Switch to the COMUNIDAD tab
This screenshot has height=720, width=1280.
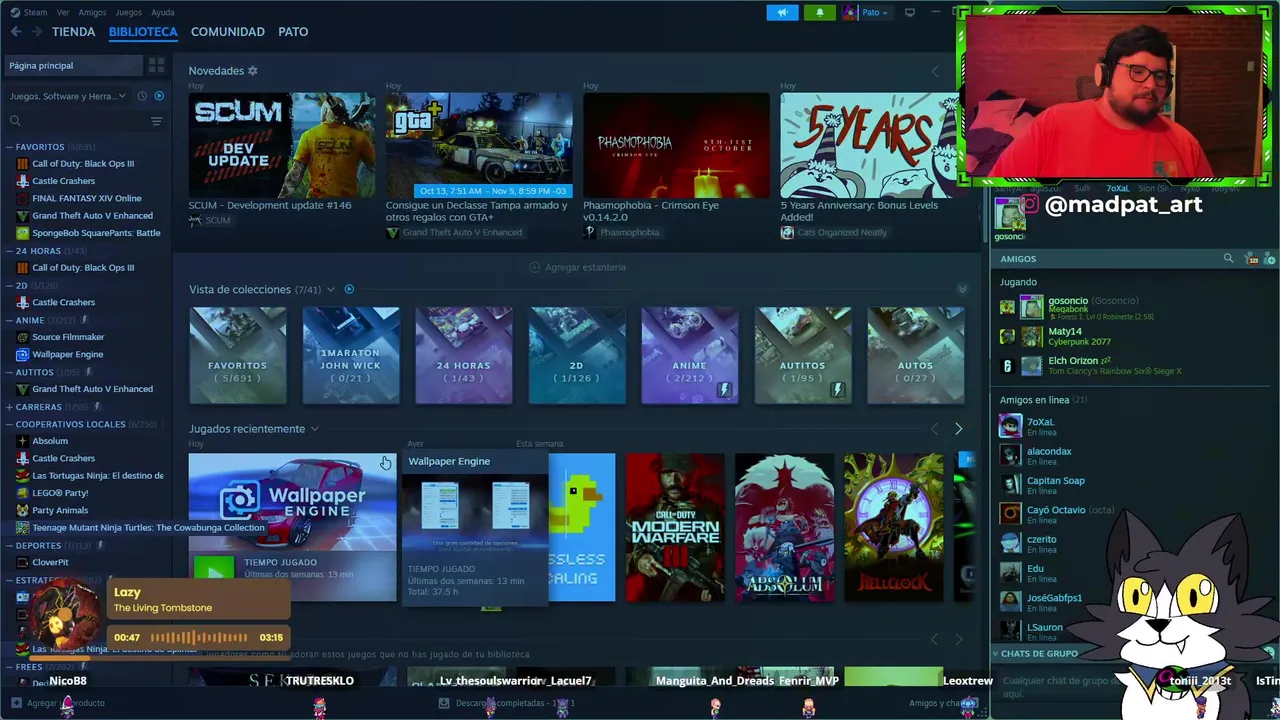pos(228,32)
